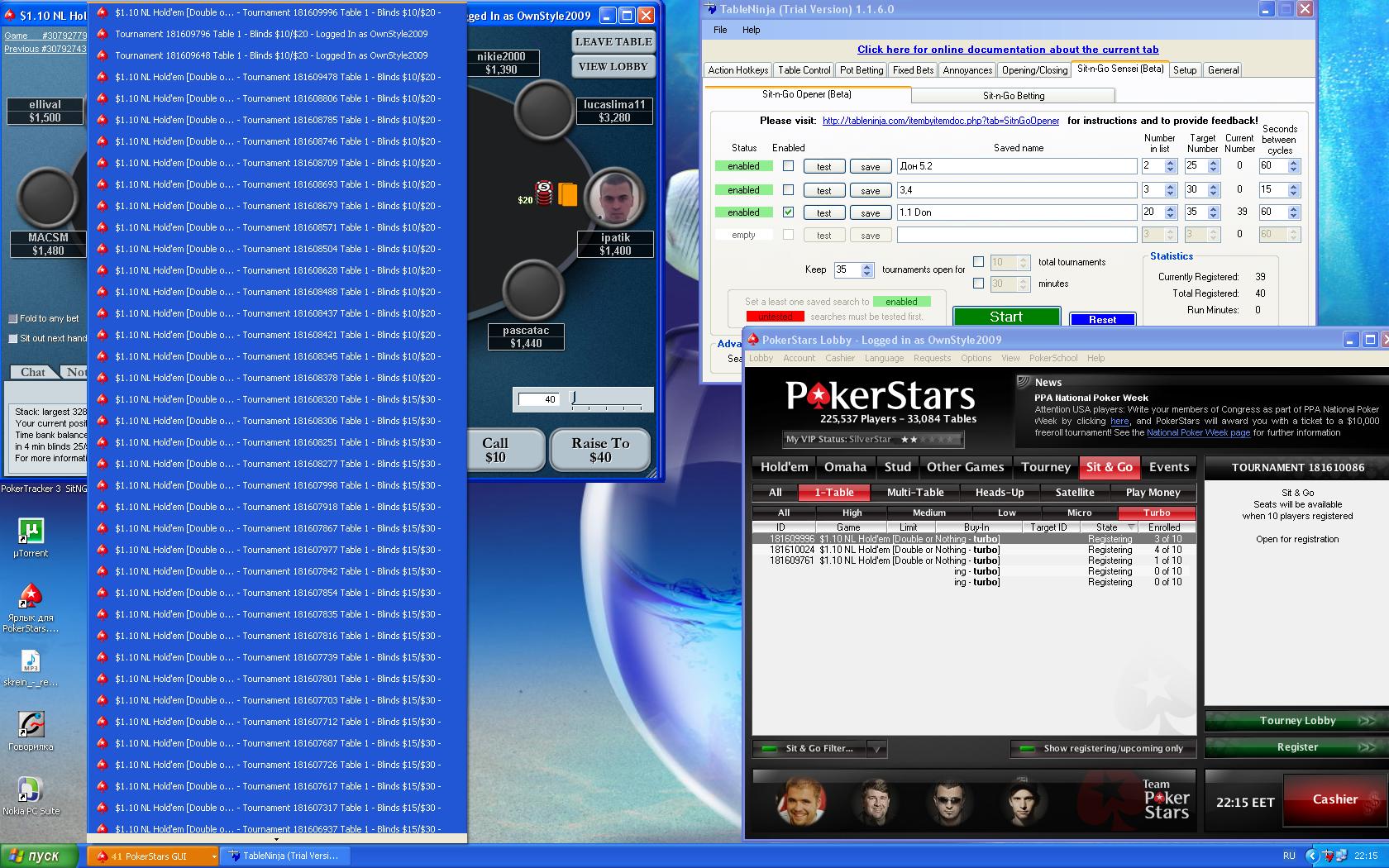Click PokerStars icon for Tournament 181609648 entry
The image size is (1389, 868).
click(x=102, y=55)
